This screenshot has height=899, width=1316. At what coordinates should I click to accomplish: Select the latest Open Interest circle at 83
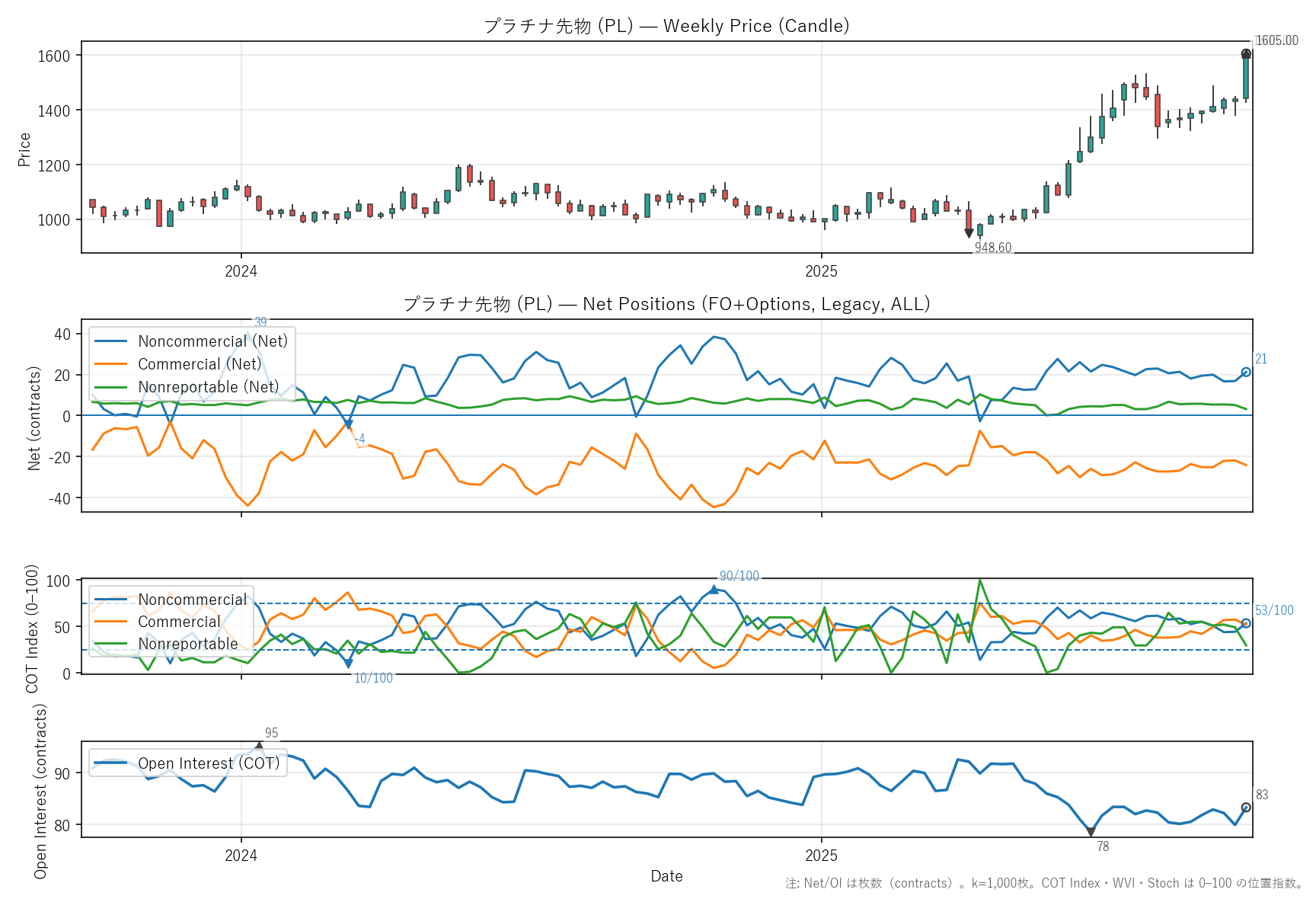[1246, 808]
